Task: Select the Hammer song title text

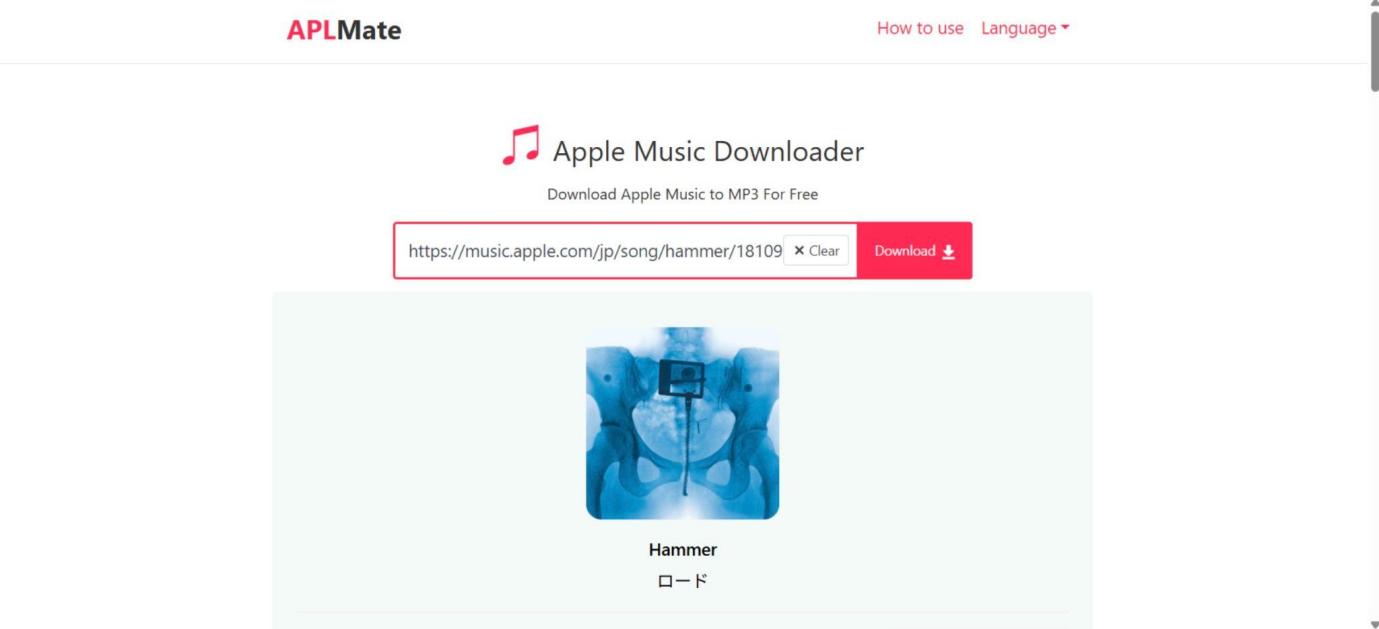Action: (683, 549)
